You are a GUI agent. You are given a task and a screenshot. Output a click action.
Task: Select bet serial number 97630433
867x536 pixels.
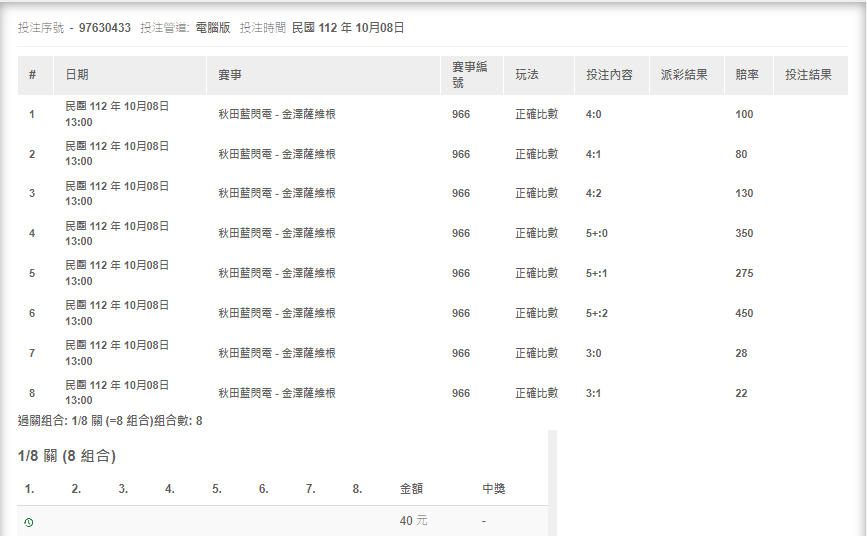tap(105, 28)
